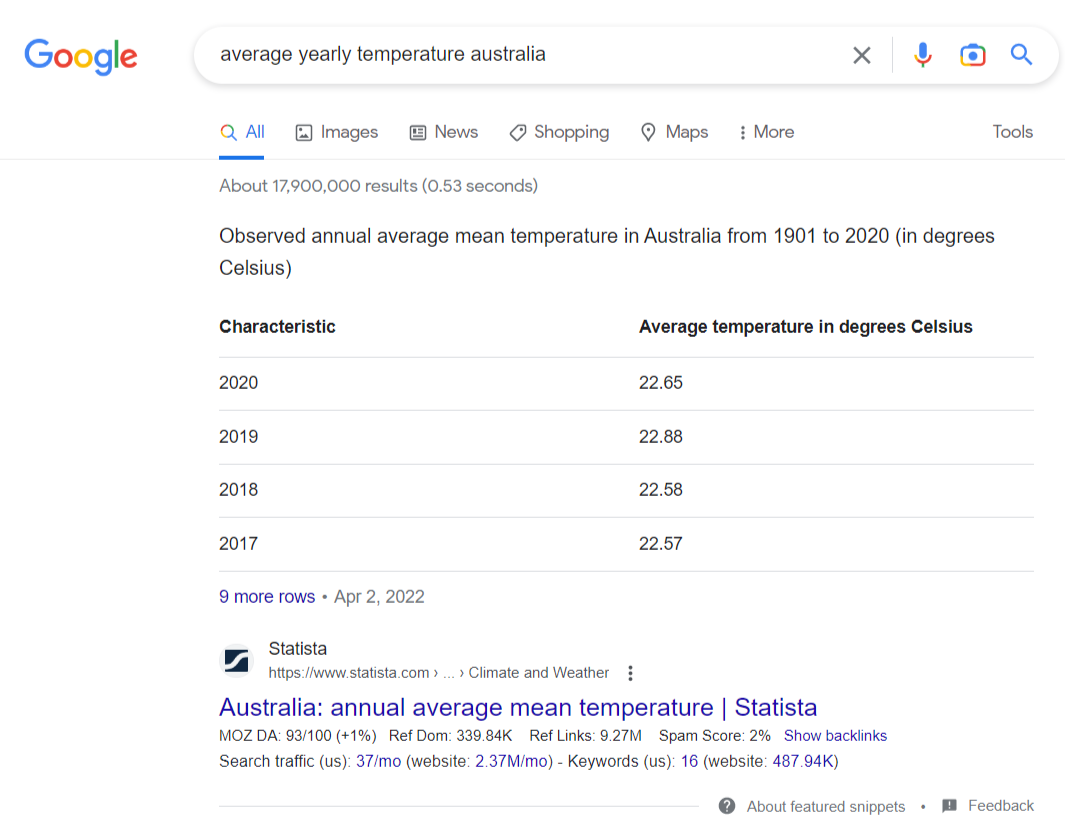
Task: Click the magnifying glass search icon
Action: tap(1021, 55)
